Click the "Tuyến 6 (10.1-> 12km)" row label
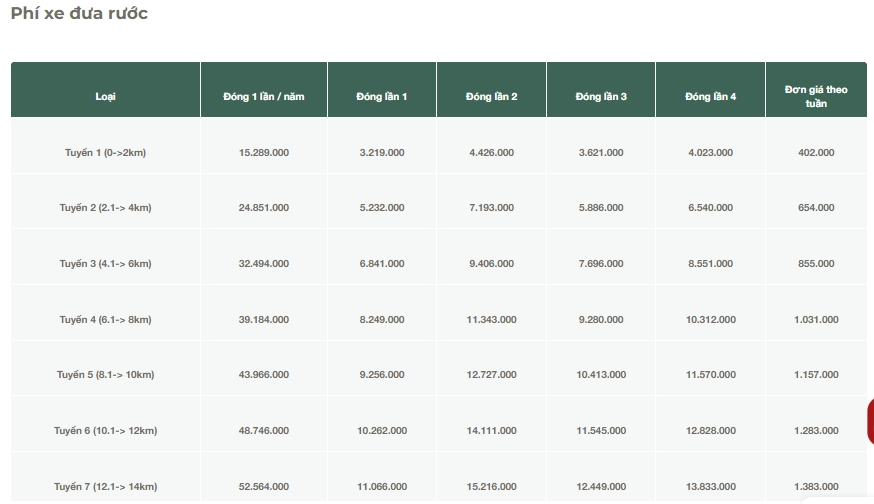The image size is (874, 504). (105, 431)
